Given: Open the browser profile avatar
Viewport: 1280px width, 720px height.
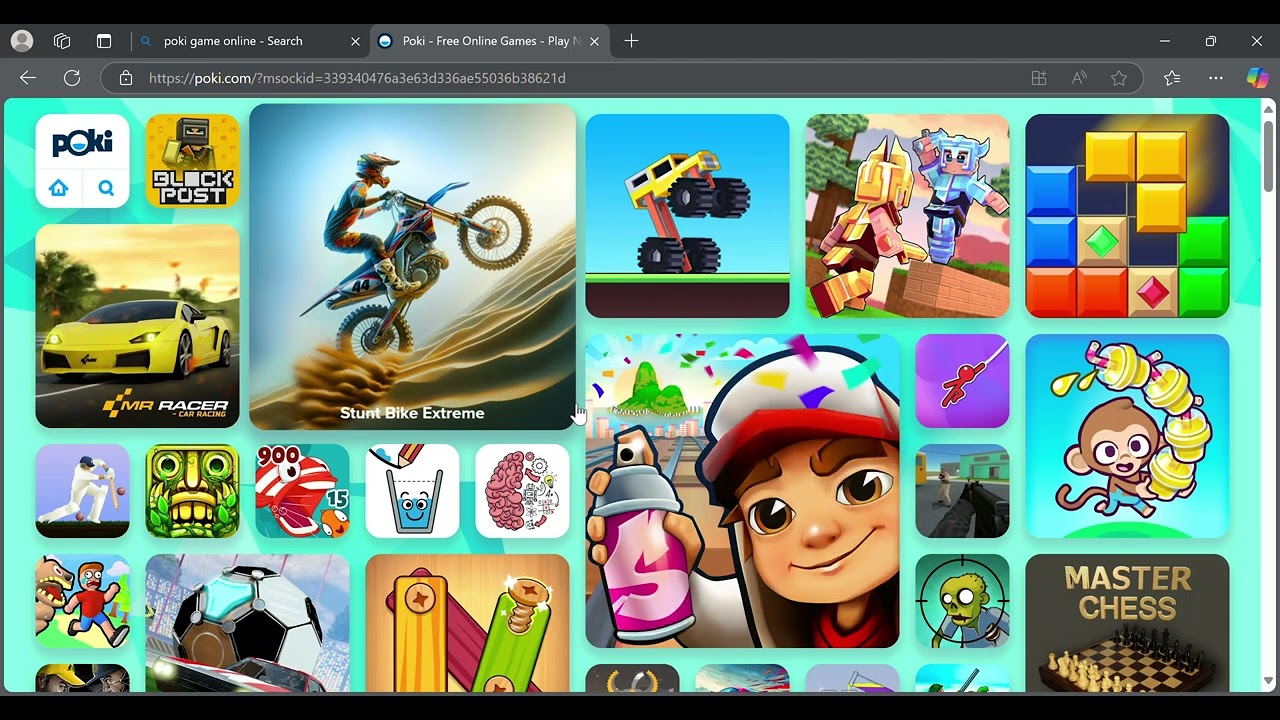Looking at the screenshot, I should pyautogui.click(x=22, y=41).
